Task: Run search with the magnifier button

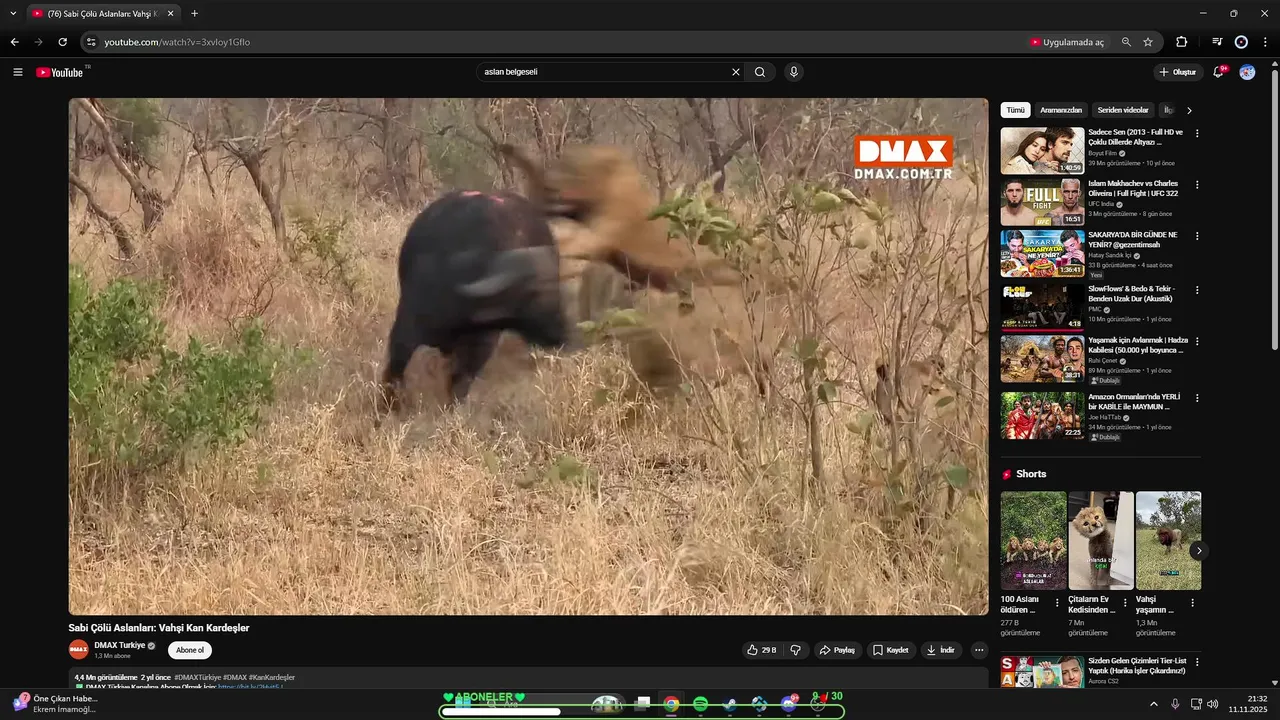Action: pyautogui.click(x=760, y=72)
